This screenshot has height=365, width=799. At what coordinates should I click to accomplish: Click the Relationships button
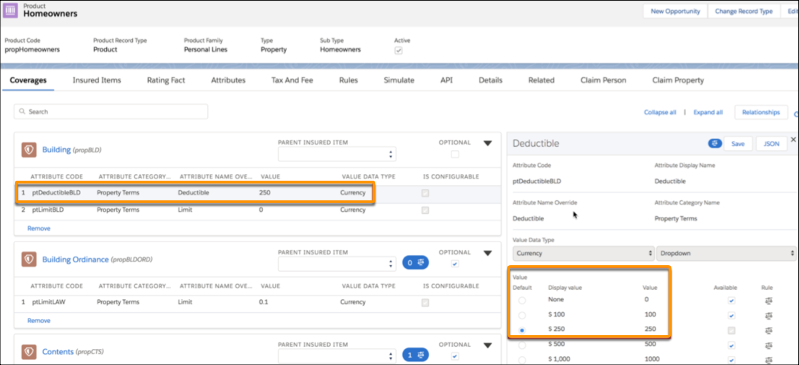761,112
